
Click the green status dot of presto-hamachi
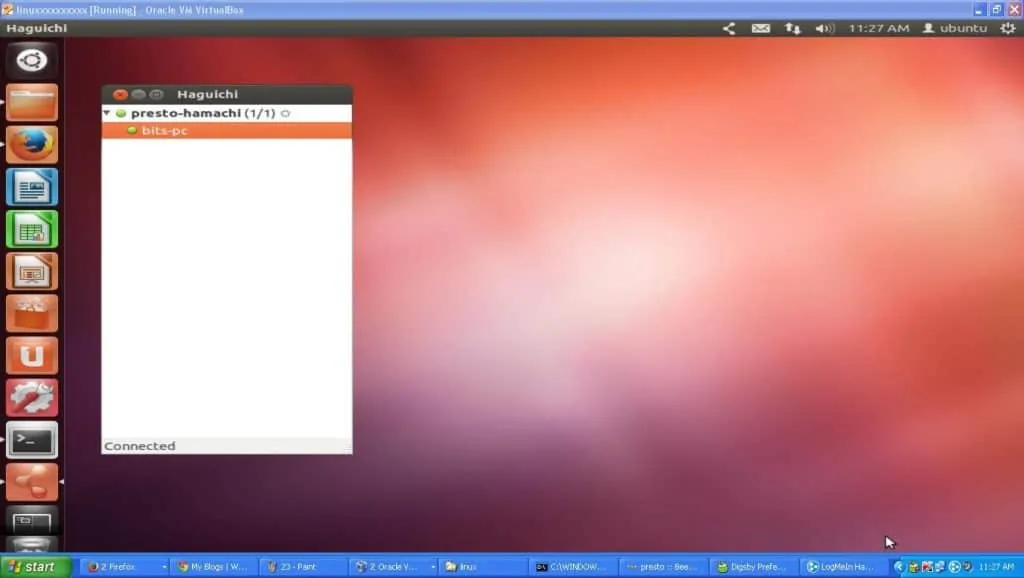[121, 113]
